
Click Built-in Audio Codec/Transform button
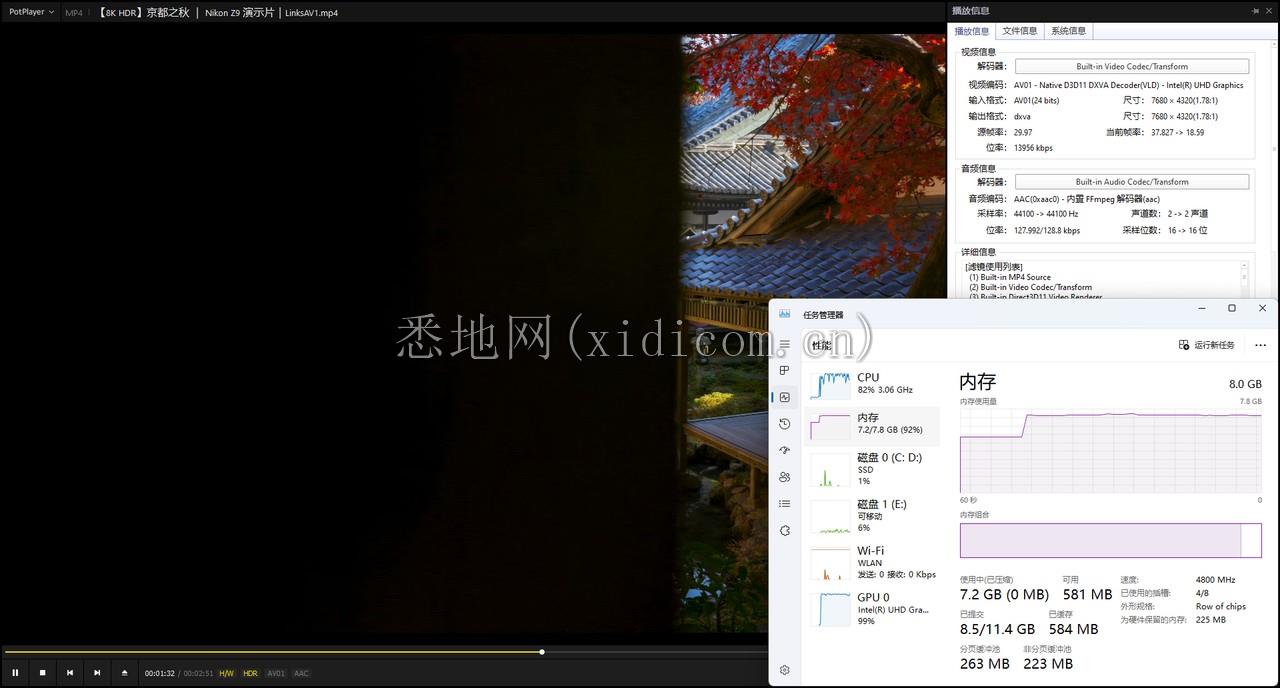(x=1132, y=182)
